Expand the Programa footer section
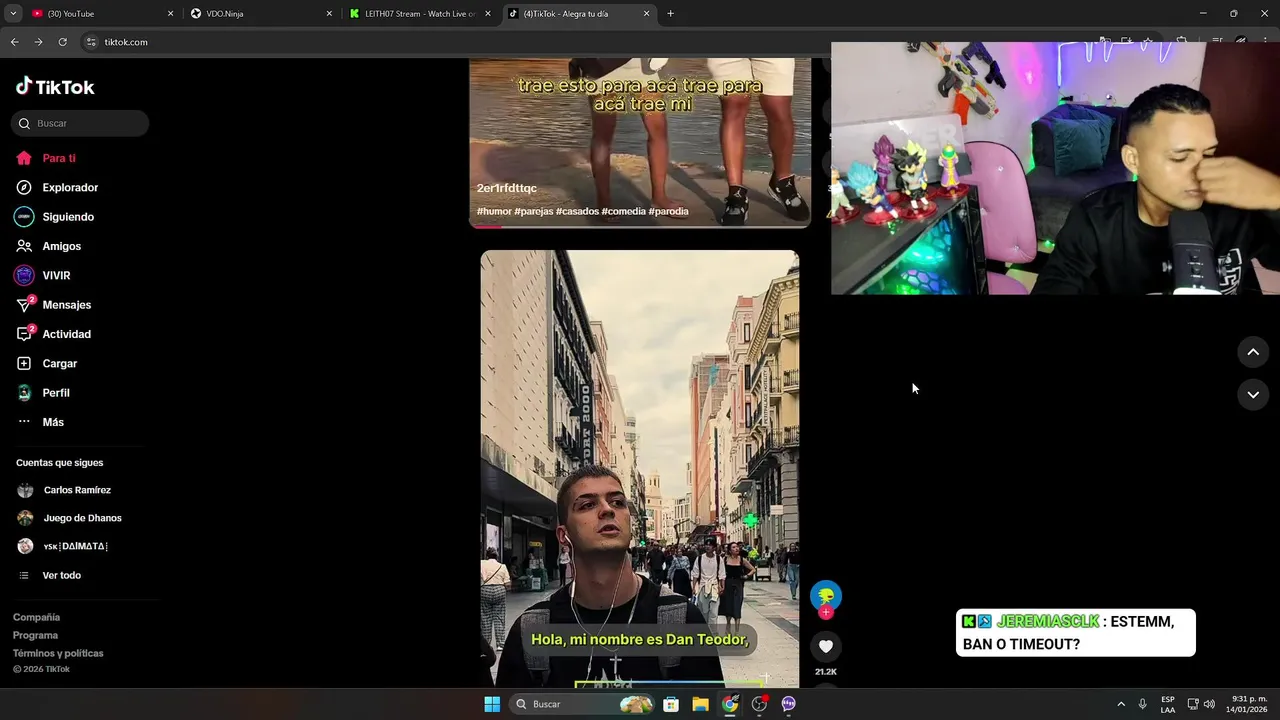This screenshot has height=720, width=1280. click(x=35, y=635)
